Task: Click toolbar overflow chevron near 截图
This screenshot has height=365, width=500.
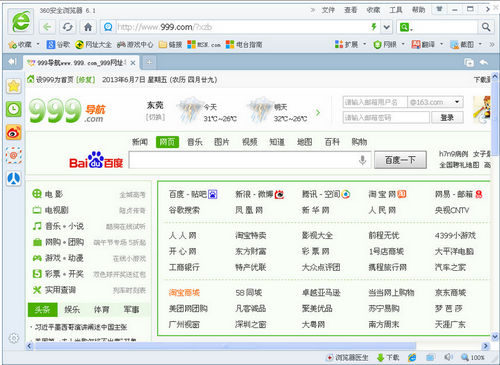Action: [x=492, y=44]
